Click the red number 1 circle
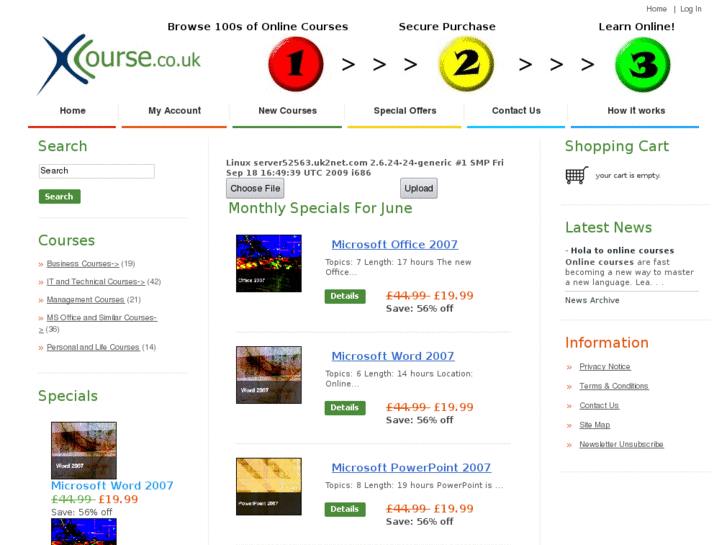727x545 pixels. pyautogui.click(x=296, y=64)
